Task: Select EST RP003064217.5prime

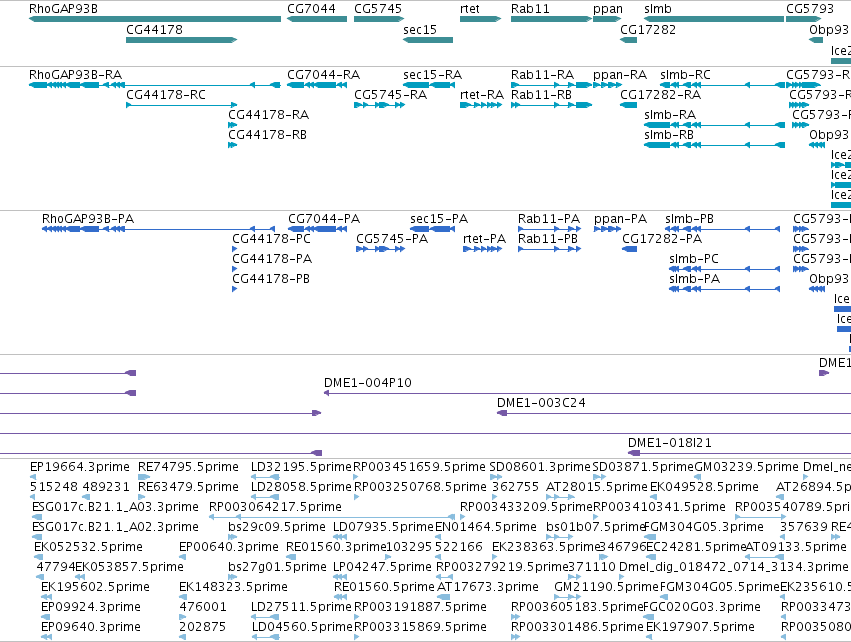Action: tap(332, 517)
